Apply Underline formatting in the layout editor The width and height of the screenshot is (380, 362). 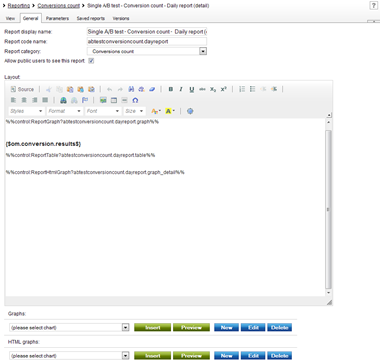pyautogui.click(x=192, y=89)
